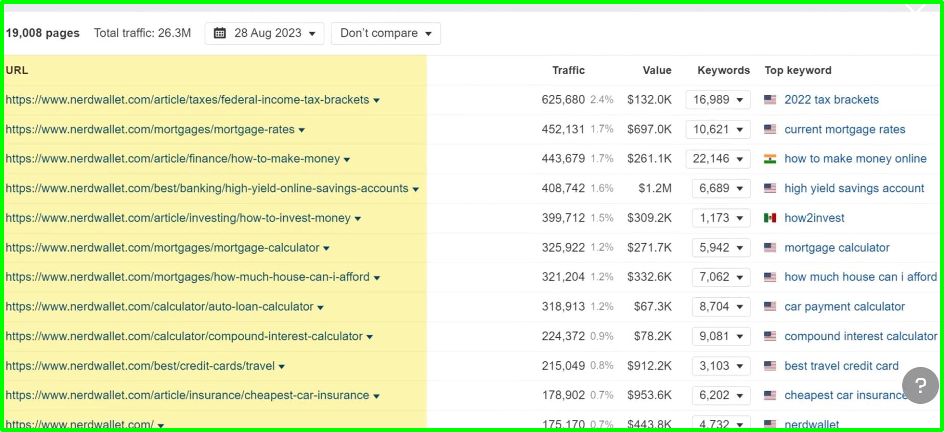The image size is (944, 432).
Task: Expand the arrow after the how-to-make-money URL
Action: (347, 159)
